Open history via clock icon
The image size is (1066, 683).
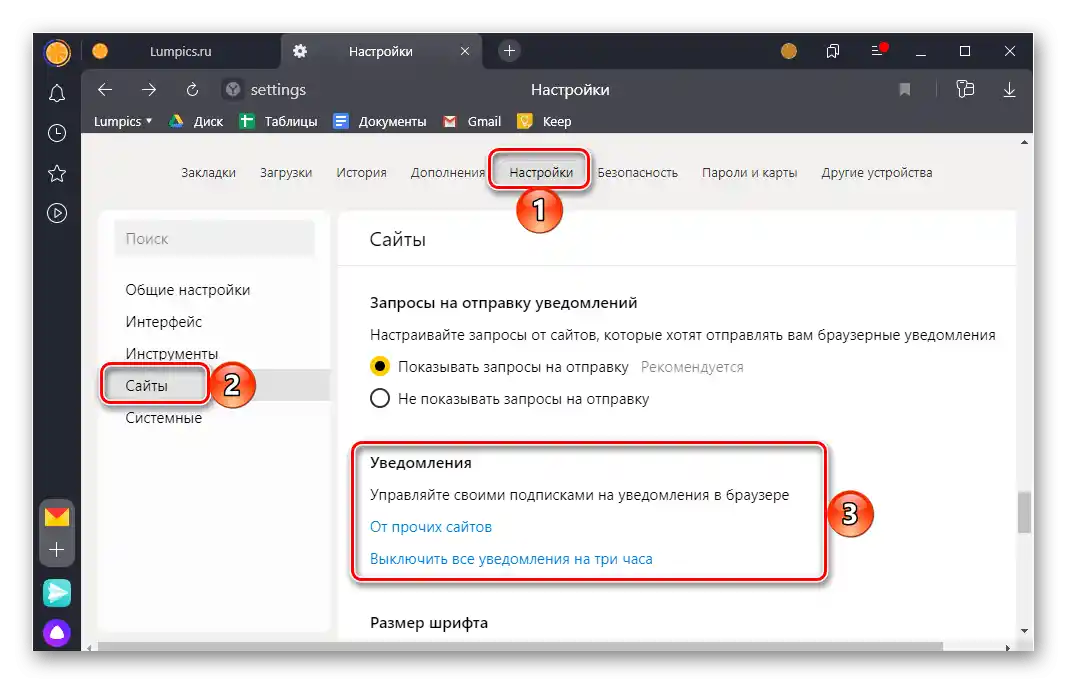pos(57,132)
